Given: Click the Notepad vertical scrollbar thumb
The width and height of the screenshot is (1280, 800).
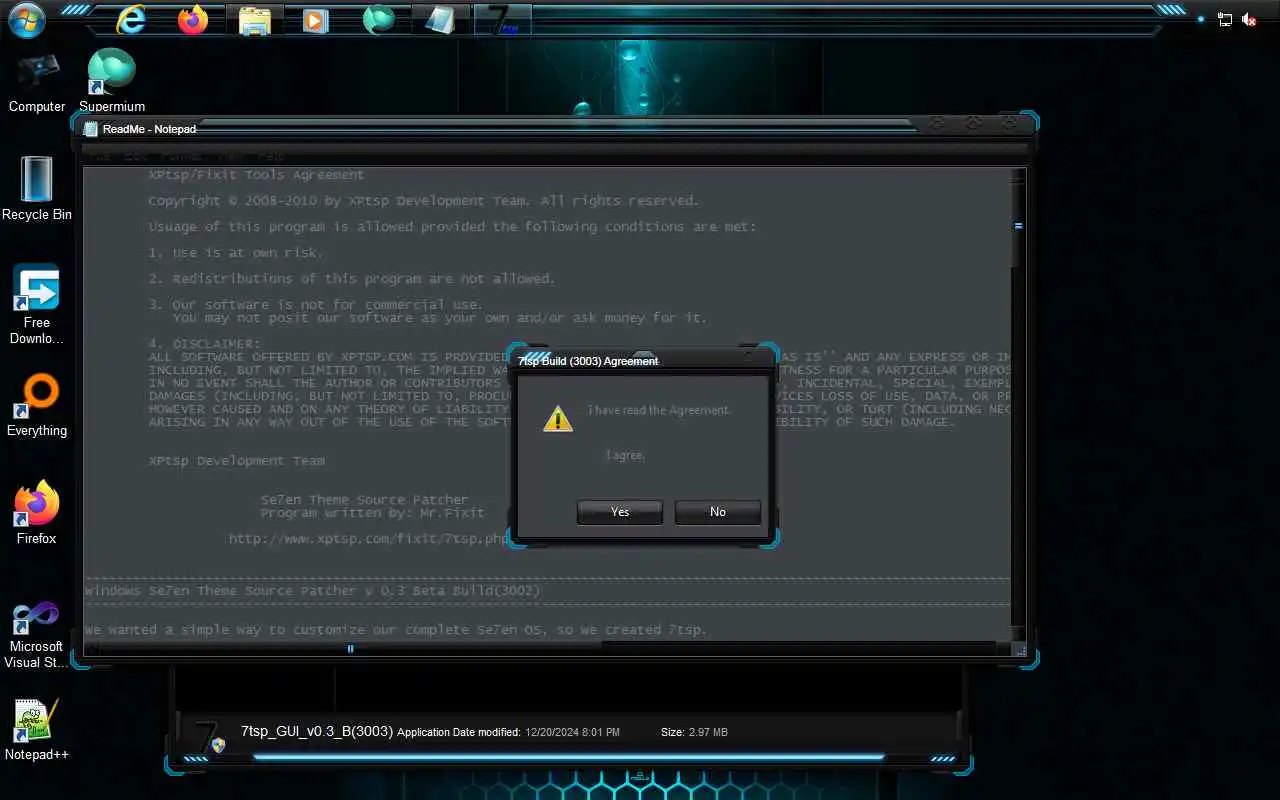Looking at the screenshot, I should [1018, 227].
